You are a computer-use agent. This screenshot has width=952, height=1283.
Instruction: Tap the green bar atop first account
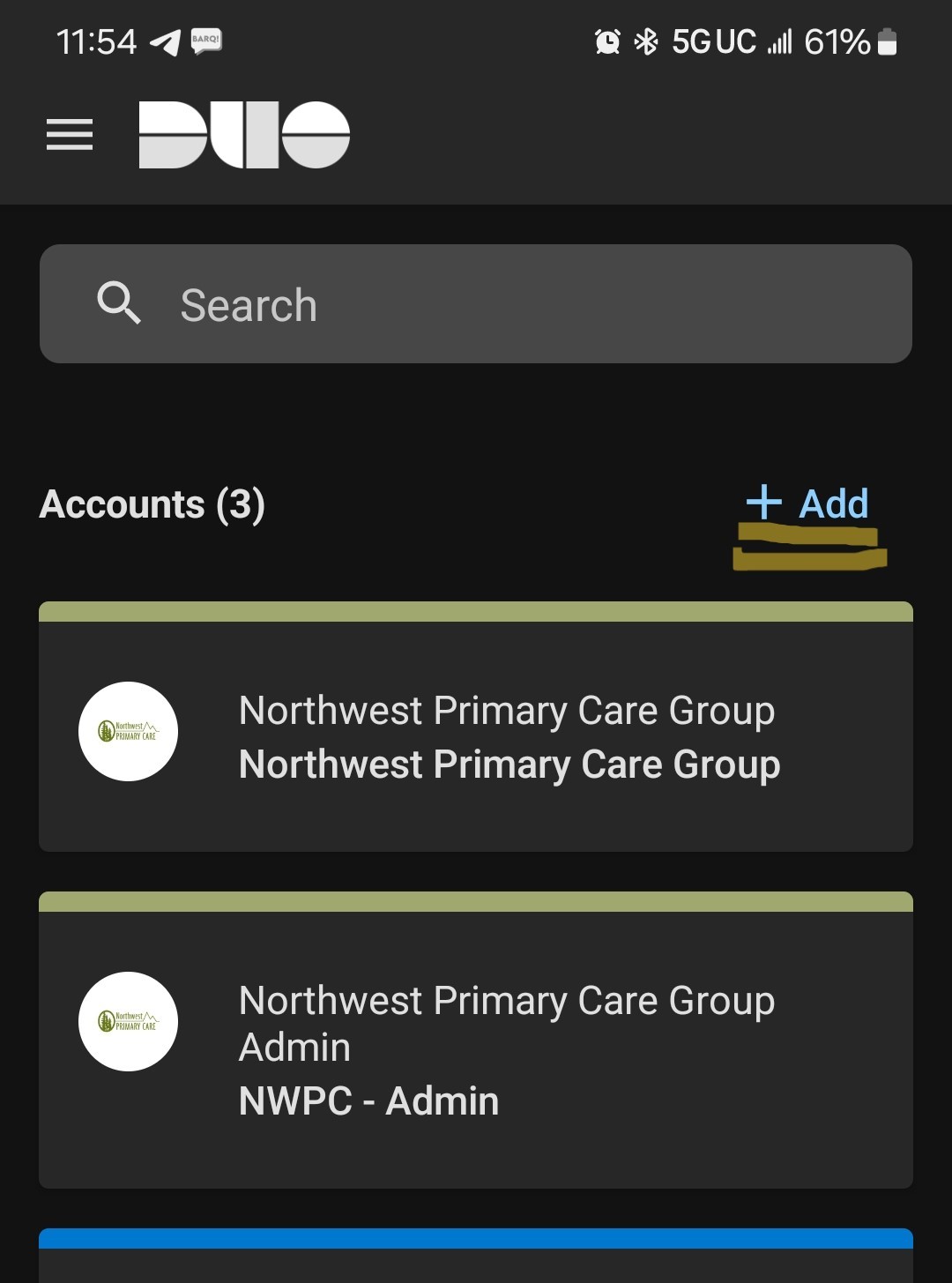[x=476, y=611]
